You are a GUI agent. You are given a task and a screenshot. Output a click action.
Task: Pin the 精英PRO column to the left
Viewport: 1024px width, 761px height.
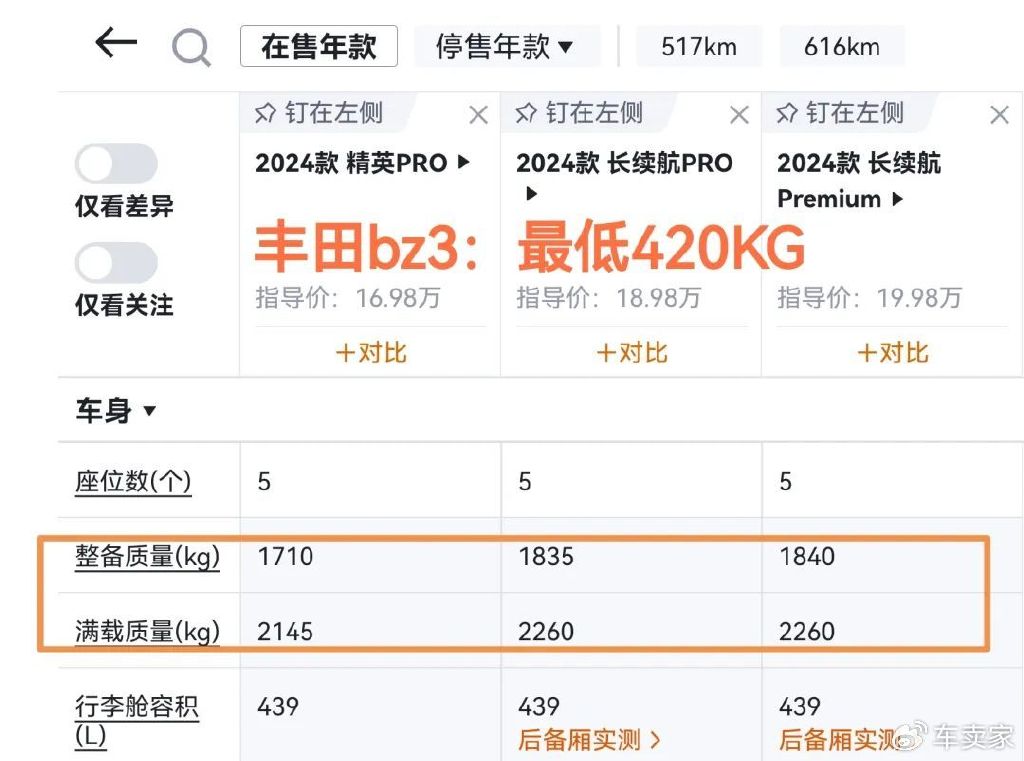[320, 113]
